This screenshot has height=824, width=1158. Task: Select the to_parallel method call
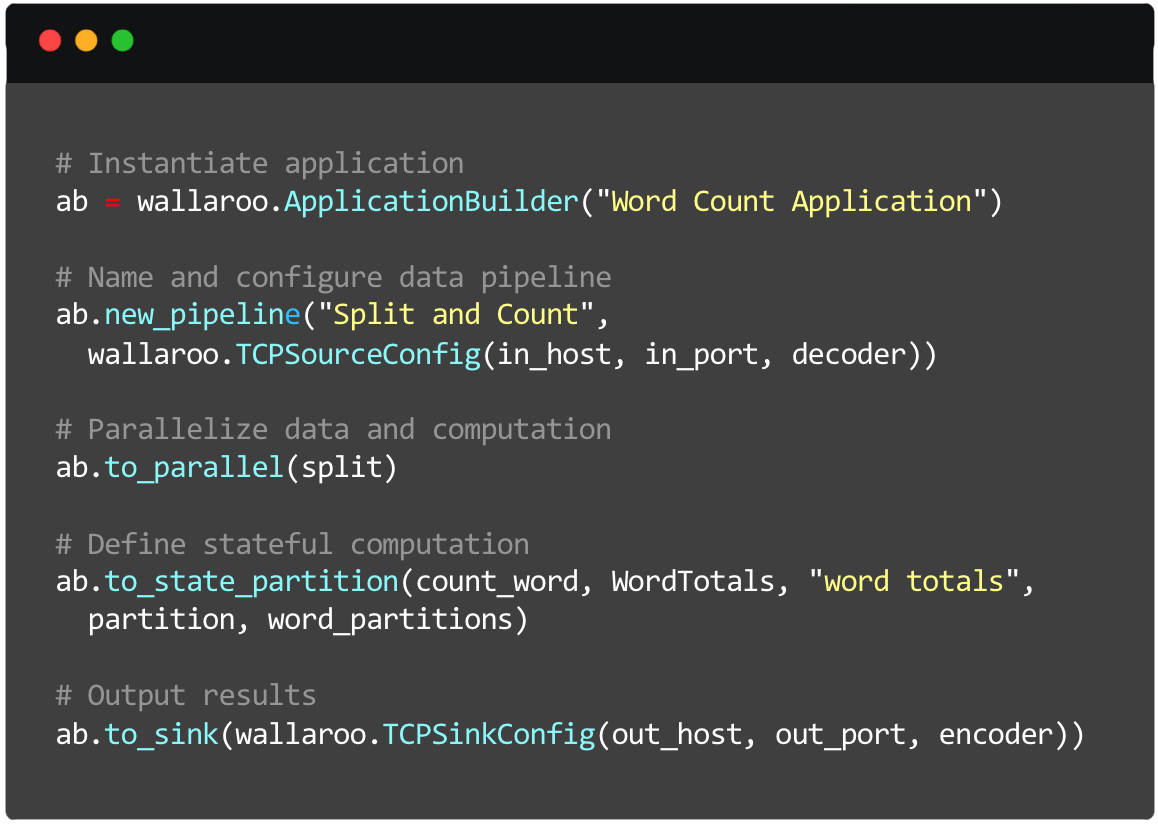pos(194,467)
